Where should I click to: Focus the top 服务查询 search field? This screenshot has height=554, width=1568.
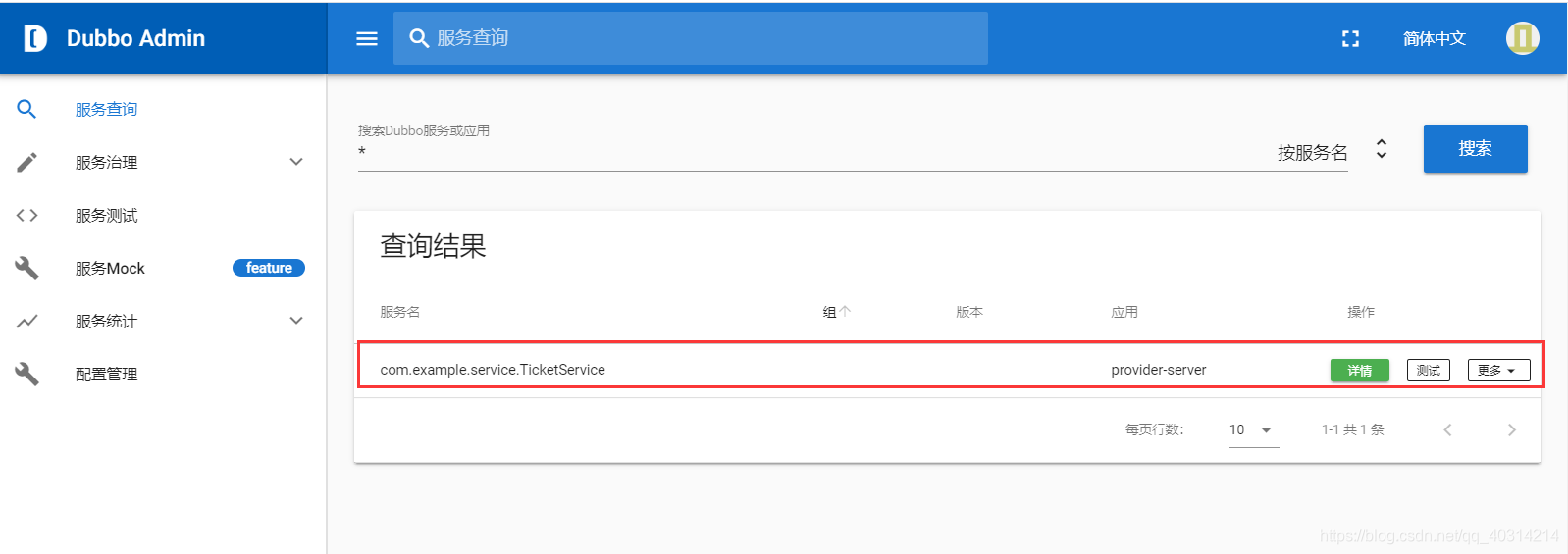pos(691,38)
